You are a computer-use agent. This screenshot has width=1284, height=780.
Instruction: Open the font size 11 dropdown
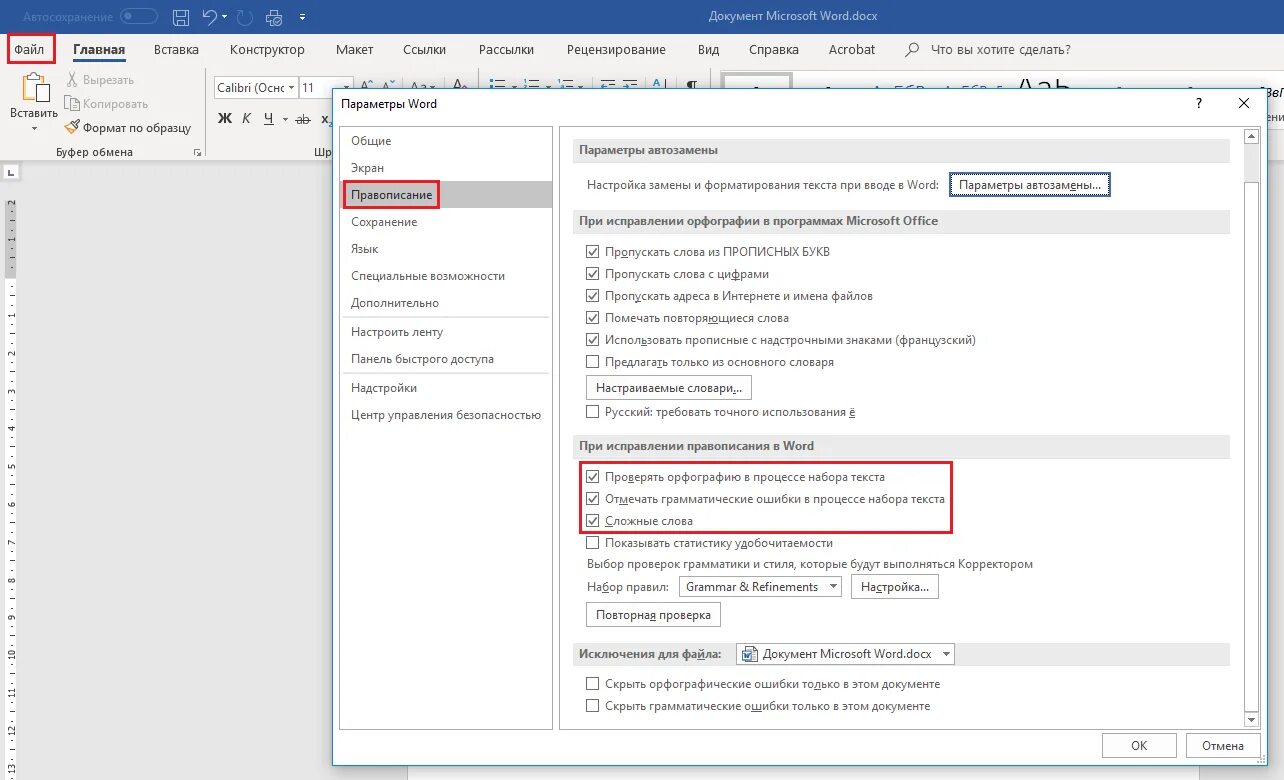coord(346,88)
